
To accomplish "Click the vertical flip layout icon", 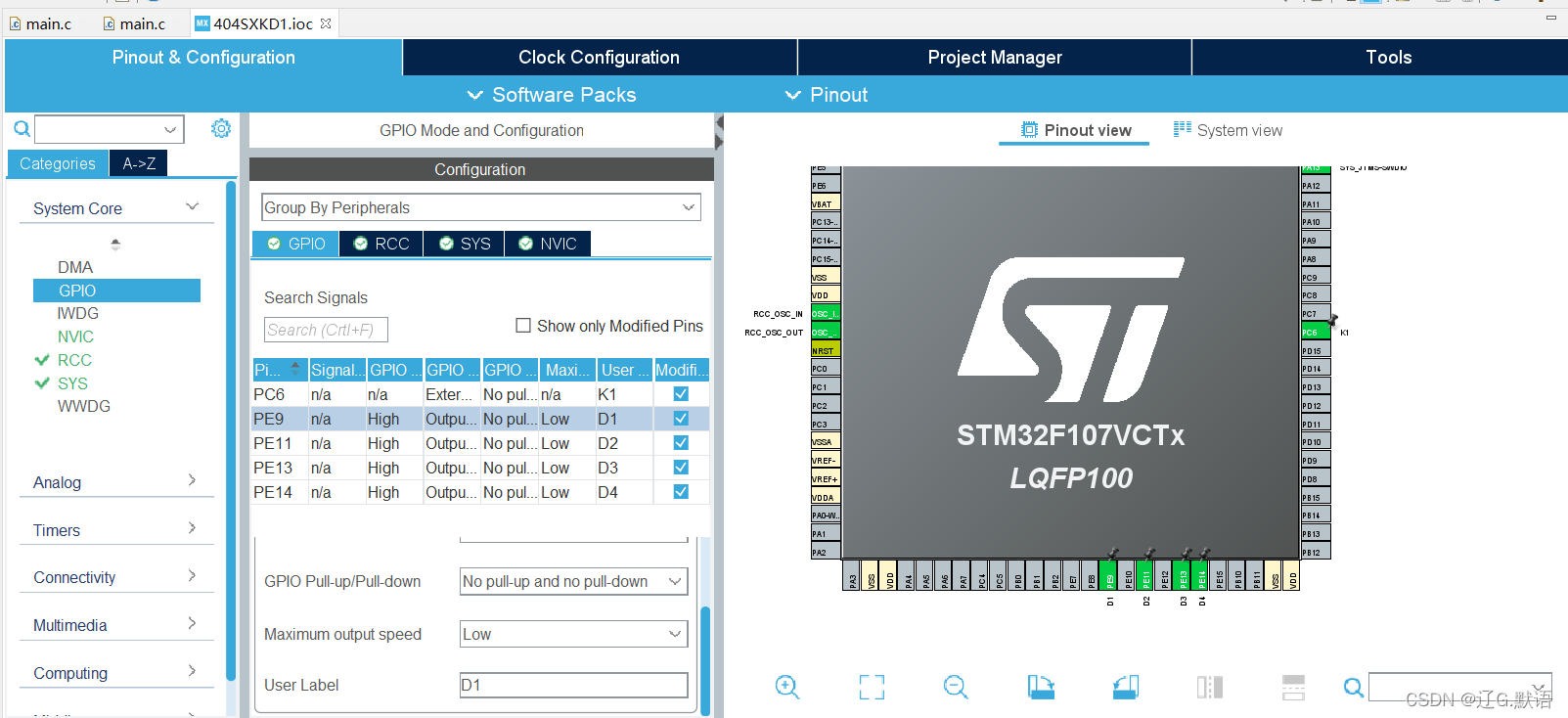I will pos(1210,687).
